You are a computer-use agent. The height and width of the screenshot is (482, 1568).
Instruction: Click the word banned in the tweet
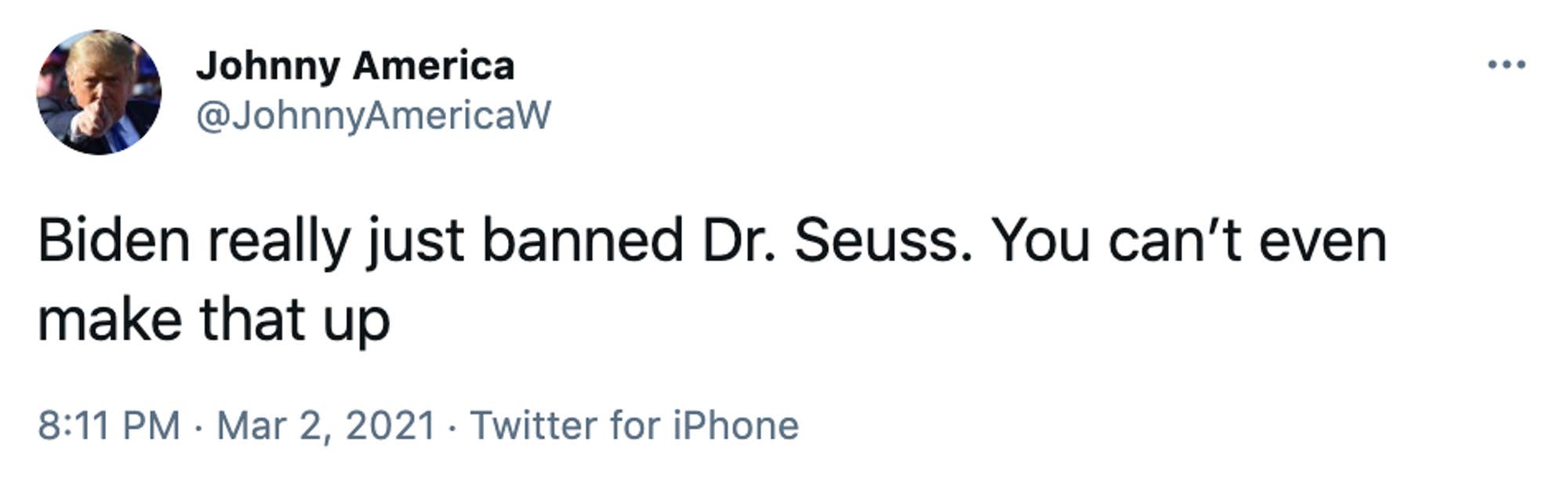(582, 241)
